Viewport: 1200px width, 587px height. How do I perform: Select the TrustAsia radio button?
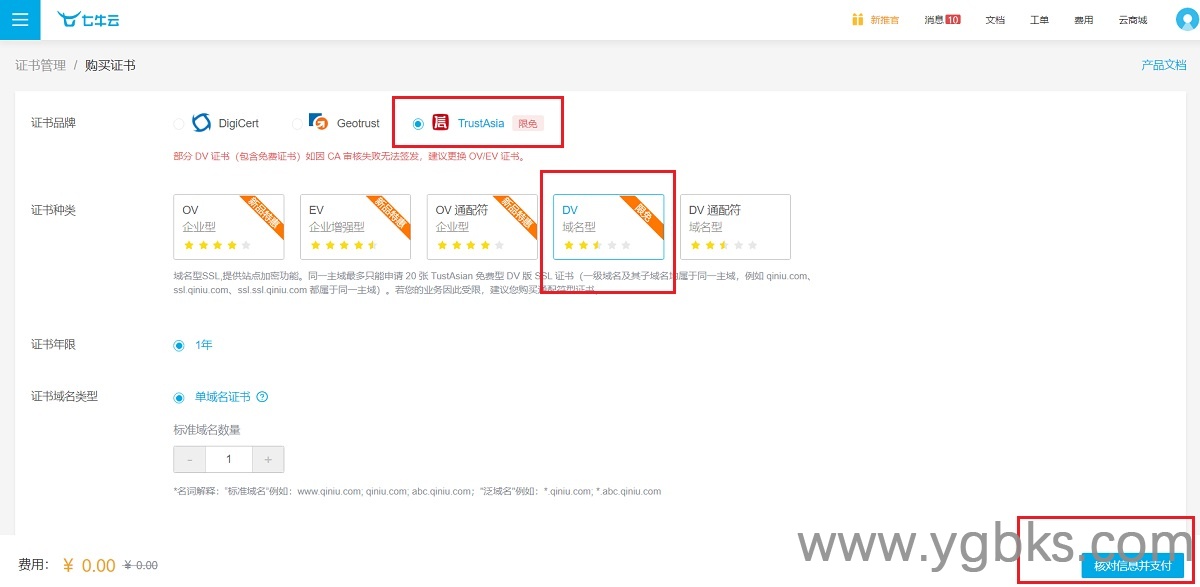coord(418,124)
